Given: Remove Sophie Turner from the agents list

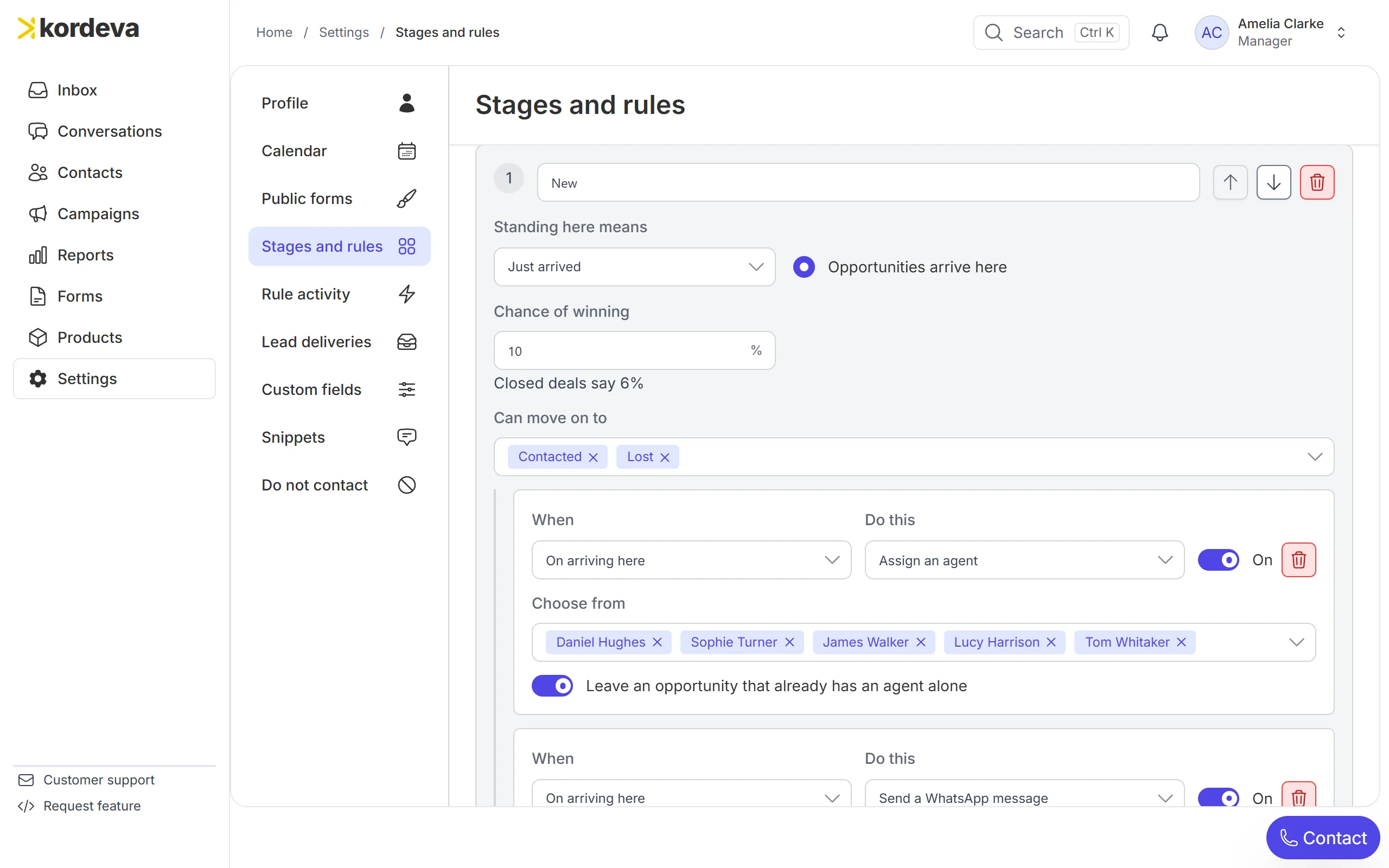Looking at the screenshot, I should coord(790,642).
